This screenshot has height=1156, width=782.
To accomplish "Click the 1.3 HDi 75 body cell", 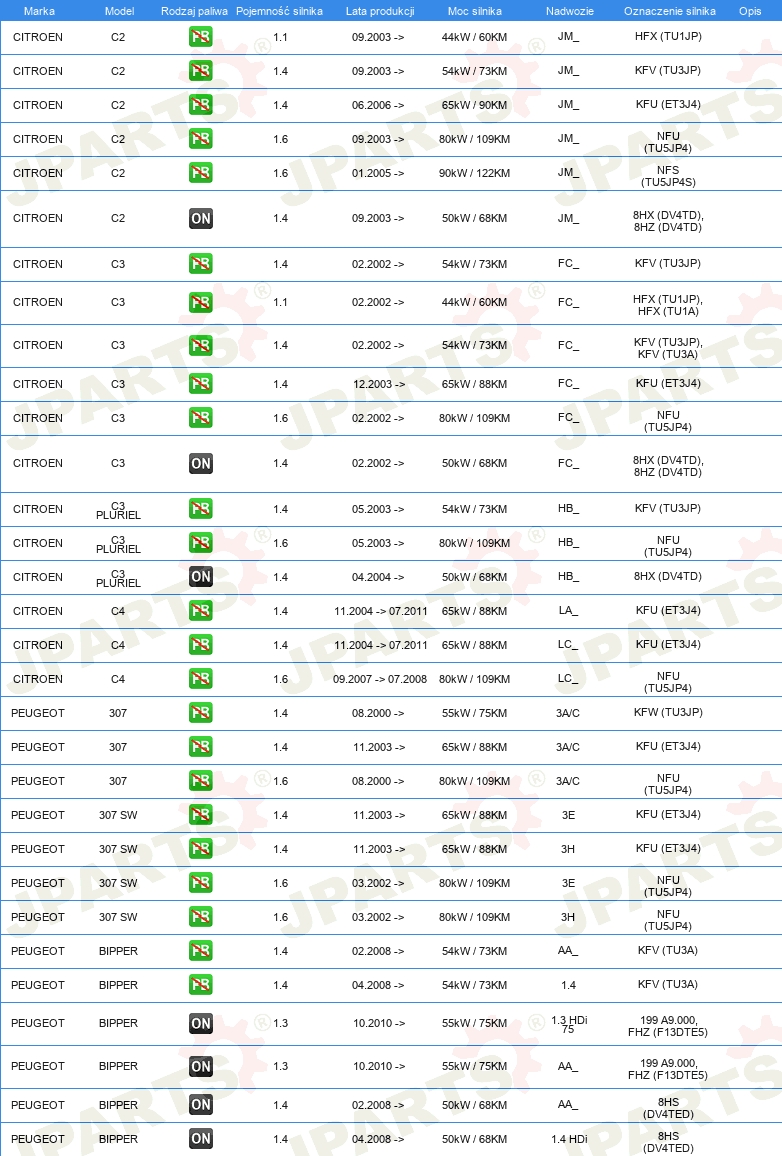I will pos(569,1024).
